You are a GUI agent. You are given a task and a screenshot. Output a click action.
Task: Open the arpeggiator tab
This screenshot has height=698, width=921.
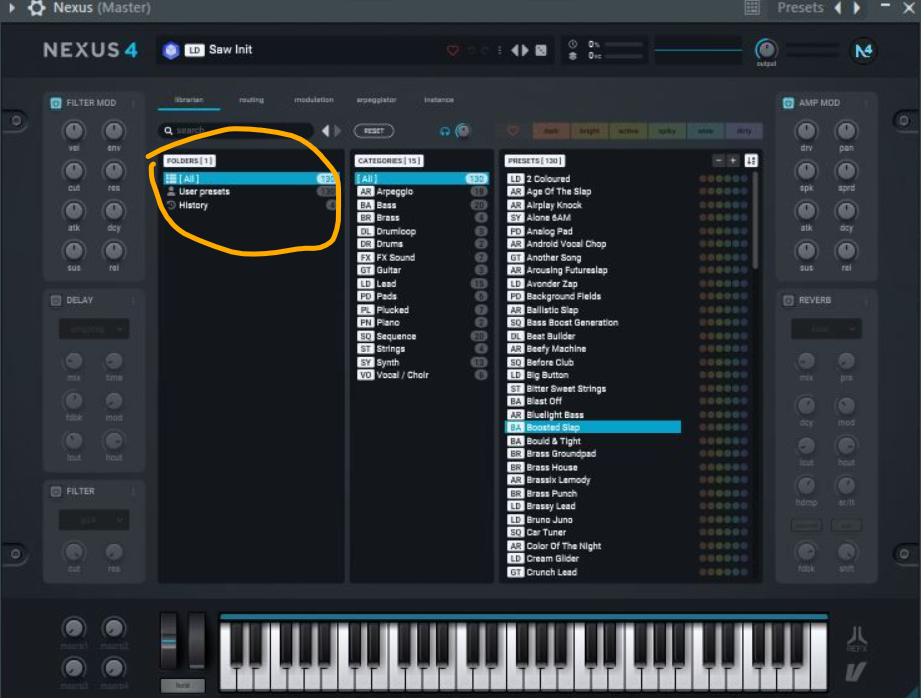(377, 100)
